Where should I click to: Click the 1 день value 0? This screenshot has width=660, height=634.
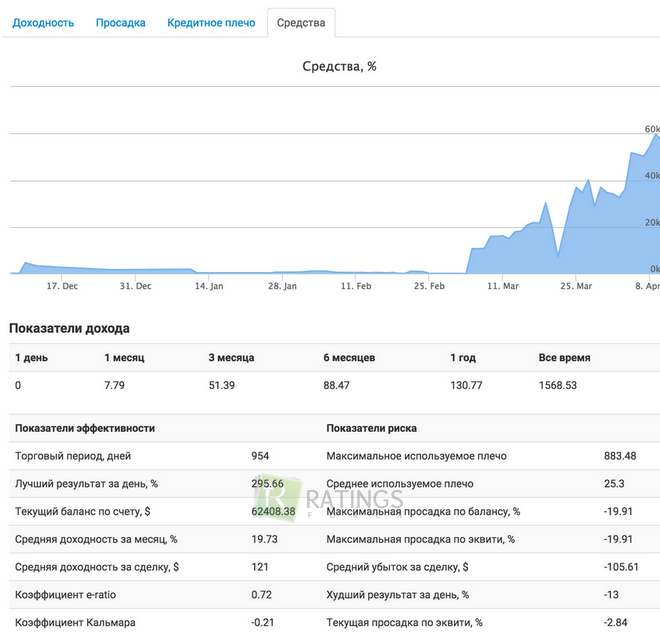(18, 385)
